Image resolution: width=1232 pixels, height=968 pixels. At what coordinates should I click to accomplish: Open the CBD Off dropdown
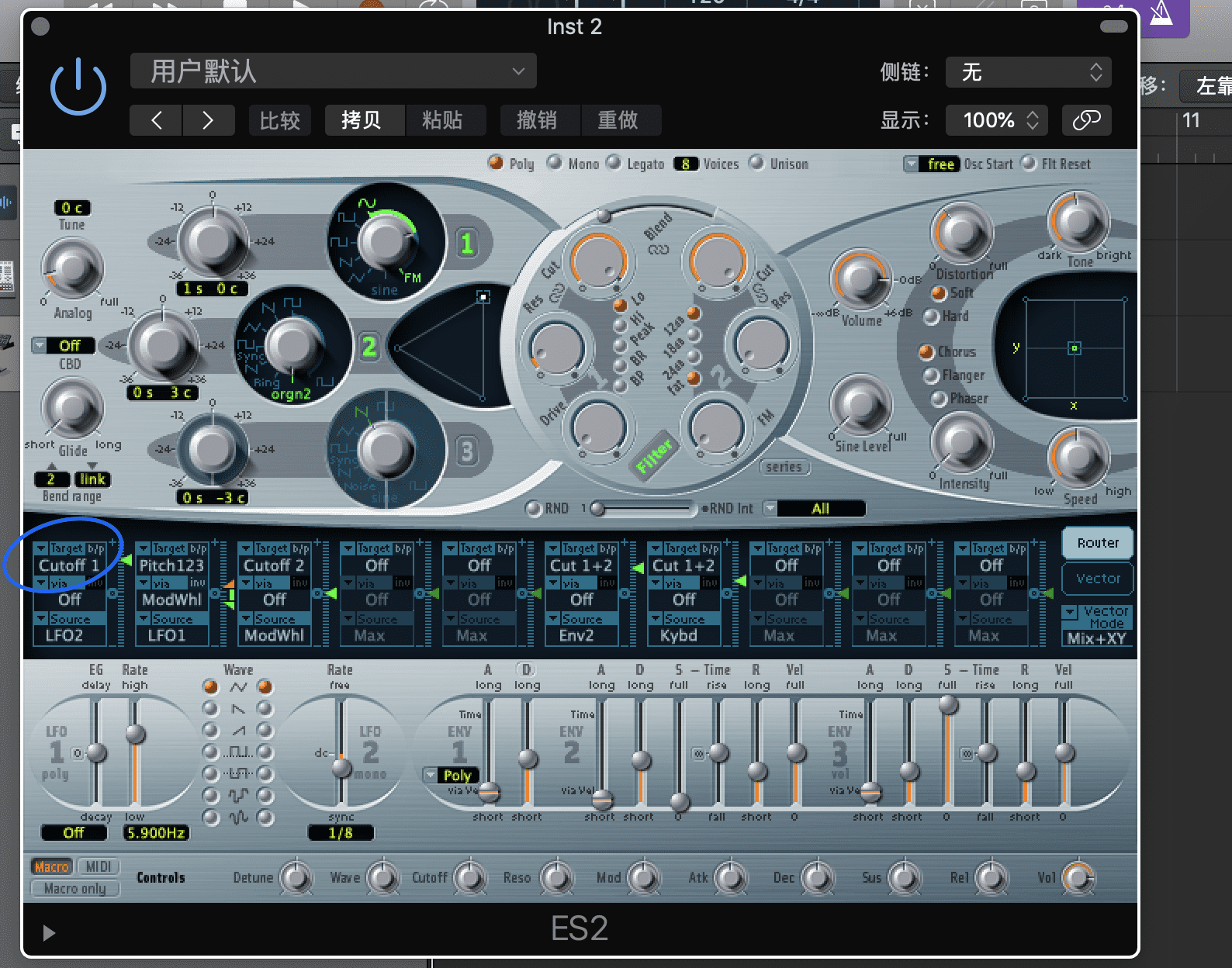click(x=63, y=345)
